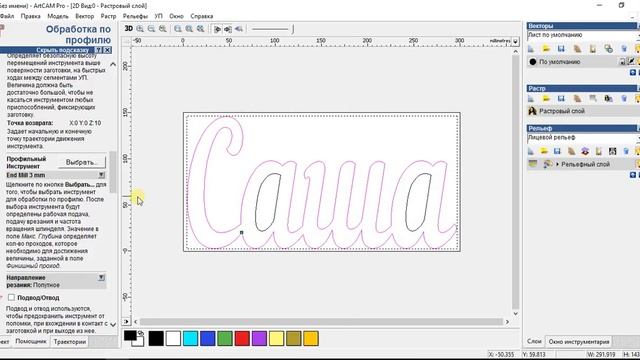Open the Рельефы menu
Image resolution: width=640 pixels, height=360 pixels.
coord(135,16)
